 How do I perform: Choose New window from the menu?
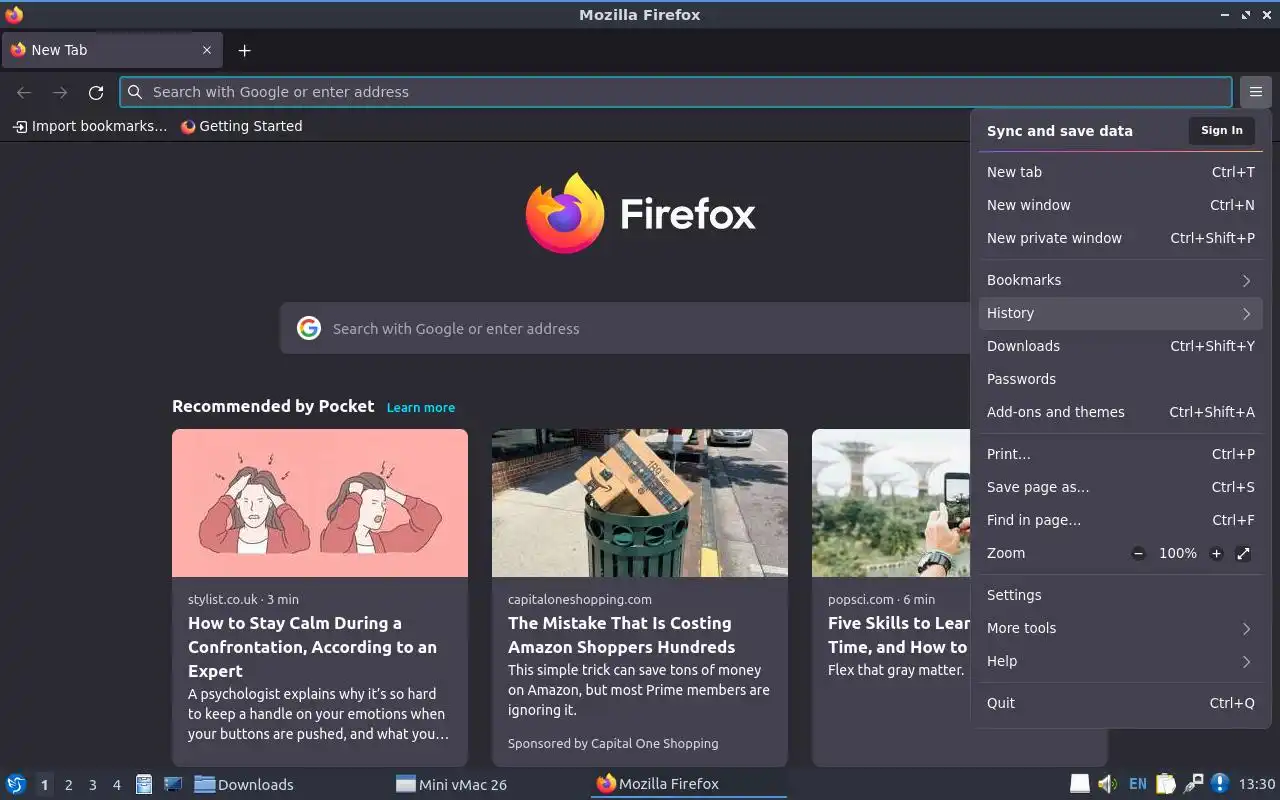tap(1120, 205)
